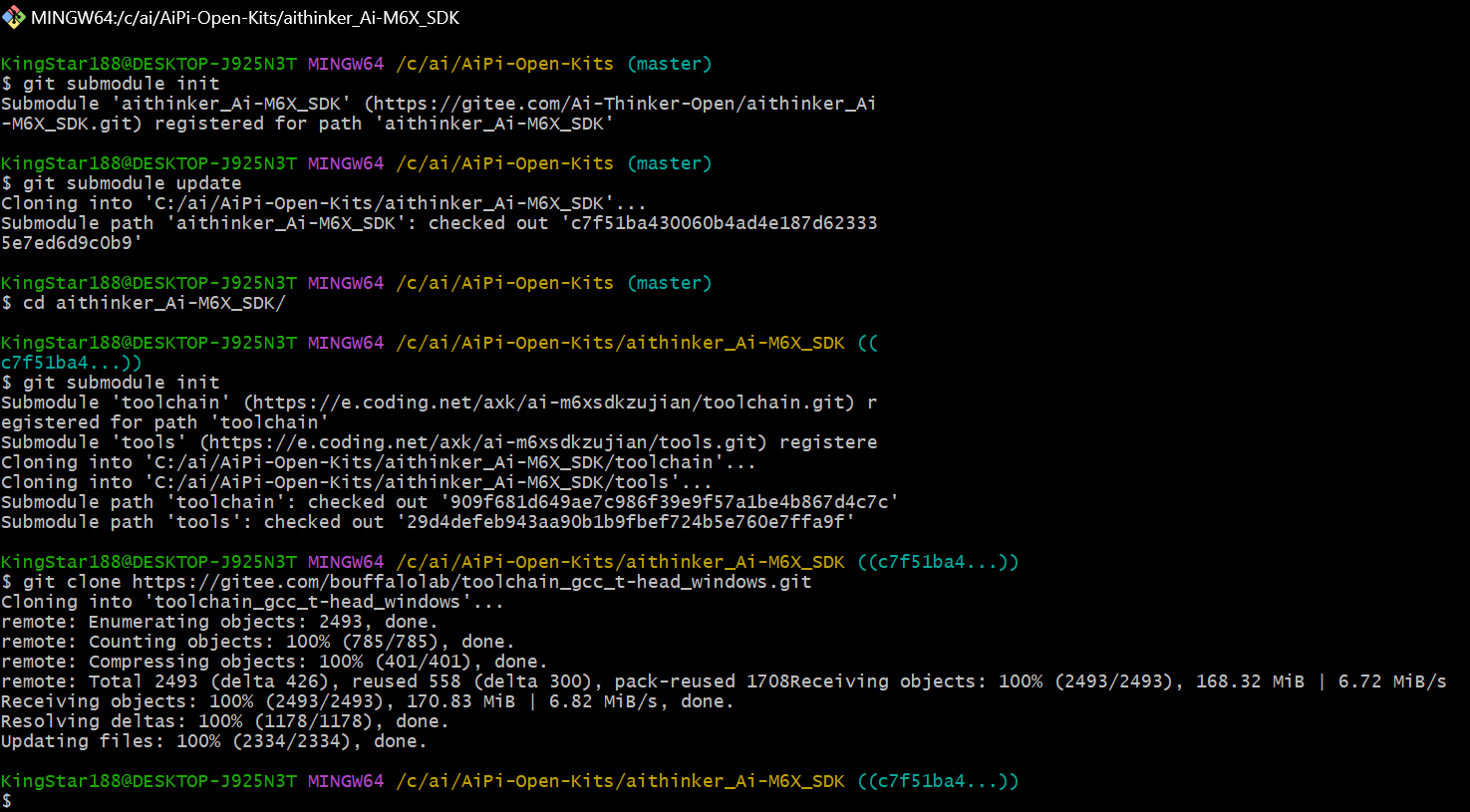Click the 'Resolving deltas: 100% (1178/1178)' line

225,721
